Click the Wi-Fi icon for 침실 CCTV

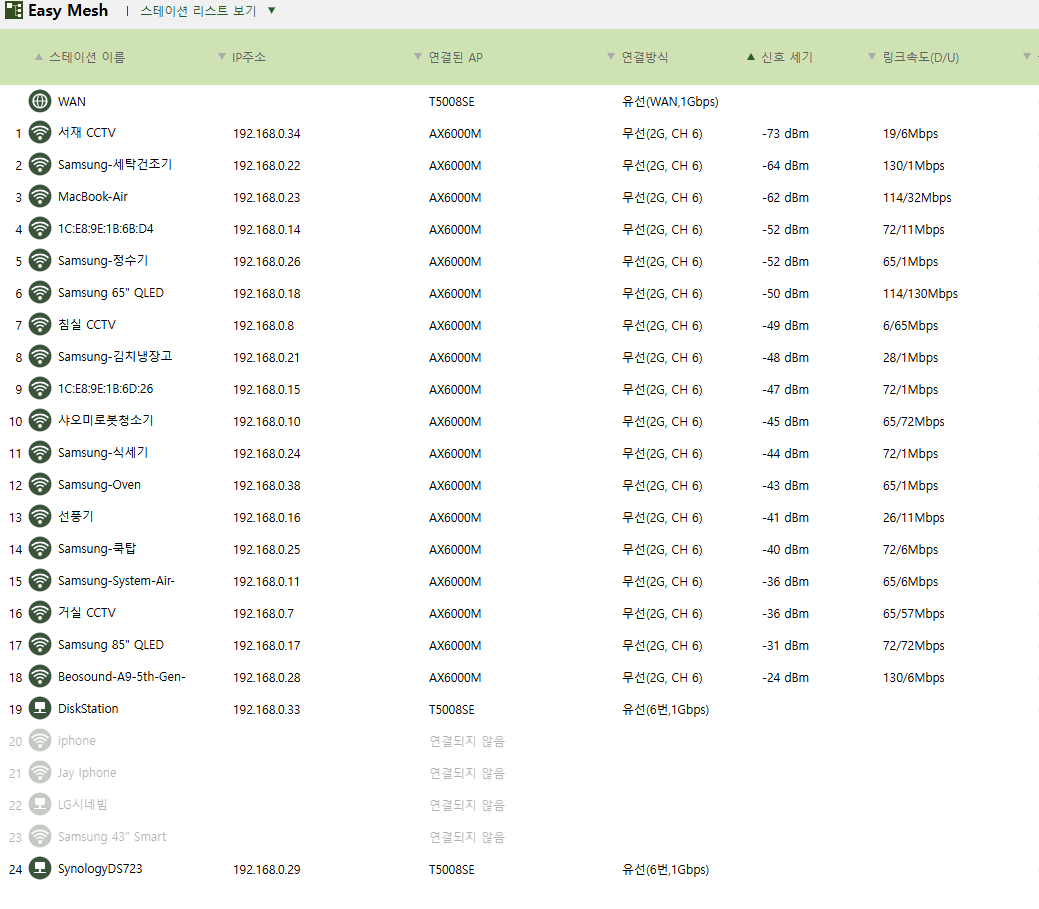coord(40,325)
